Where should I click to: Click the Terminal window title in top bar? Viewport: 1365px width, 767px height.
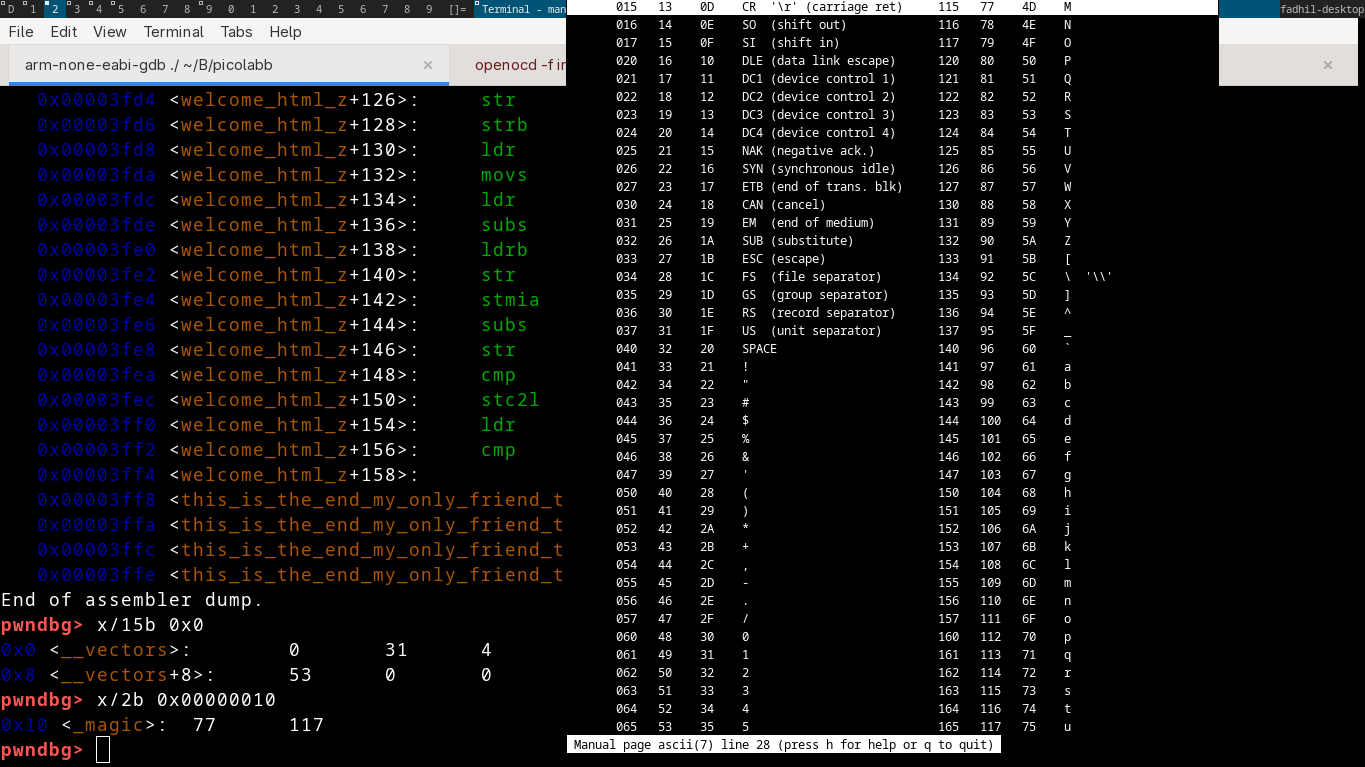(520, 9)
